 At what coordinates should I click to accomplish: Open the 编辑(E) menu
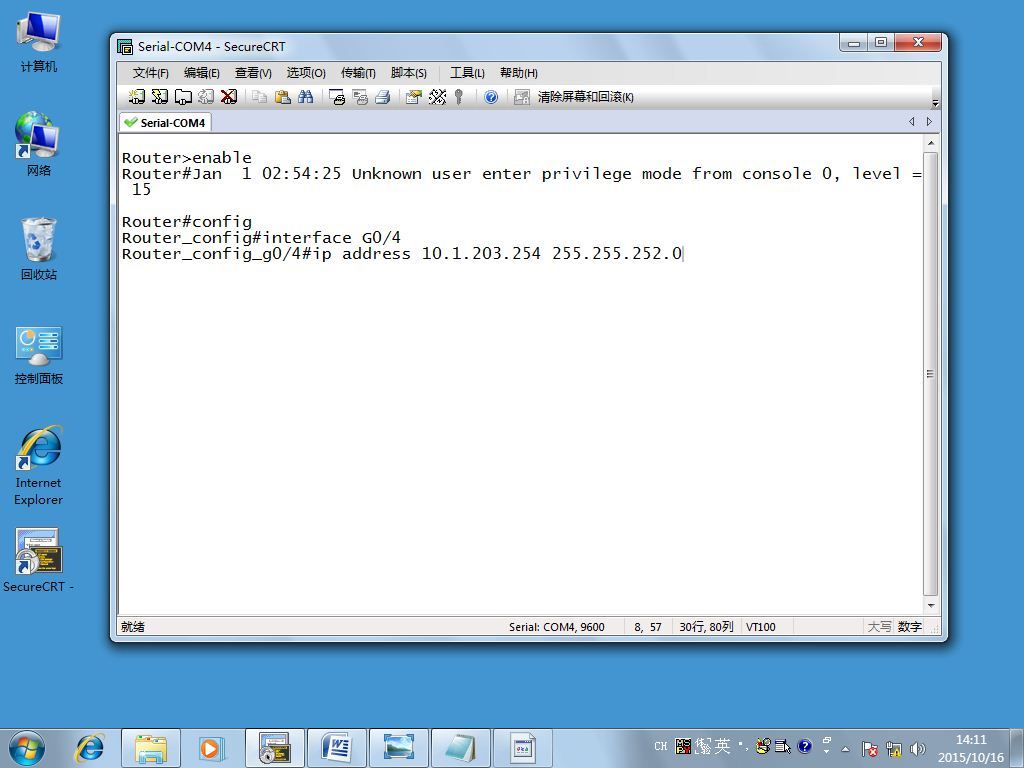tap(201, 72)
